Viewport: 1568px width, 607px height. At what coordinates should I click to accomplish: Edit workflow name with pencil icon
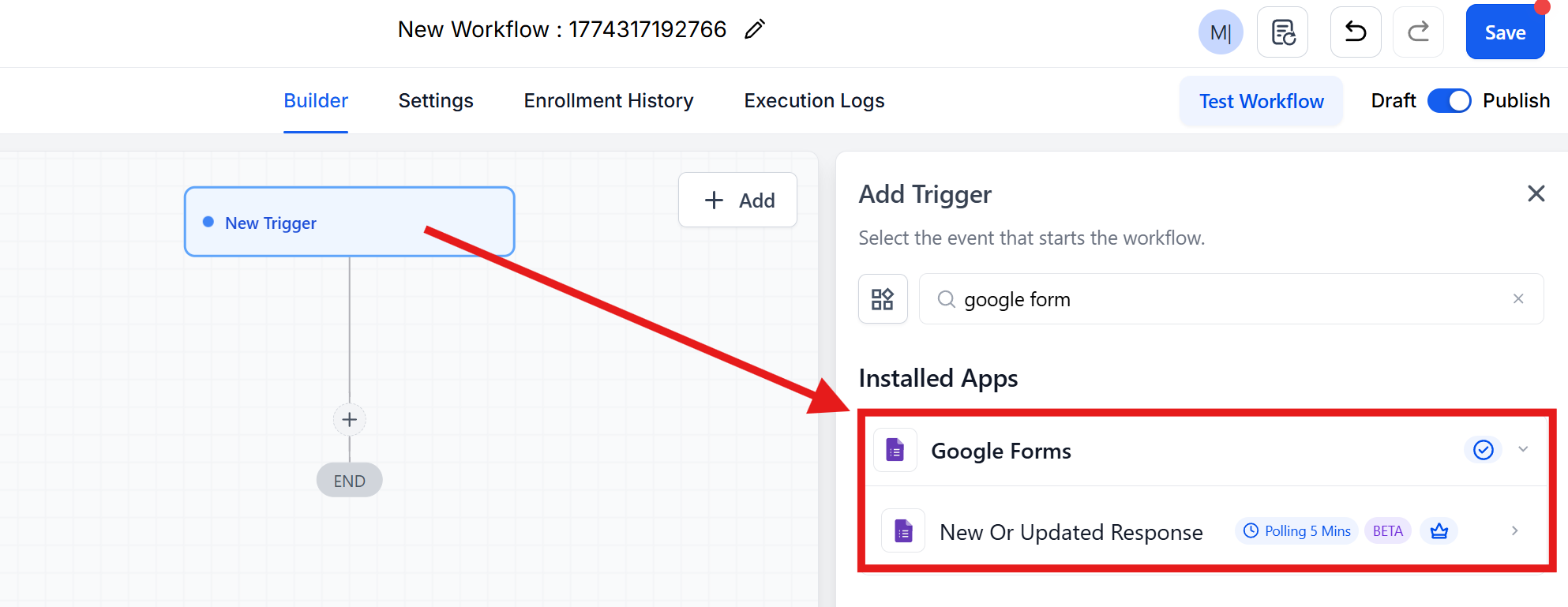click(755, 30)
